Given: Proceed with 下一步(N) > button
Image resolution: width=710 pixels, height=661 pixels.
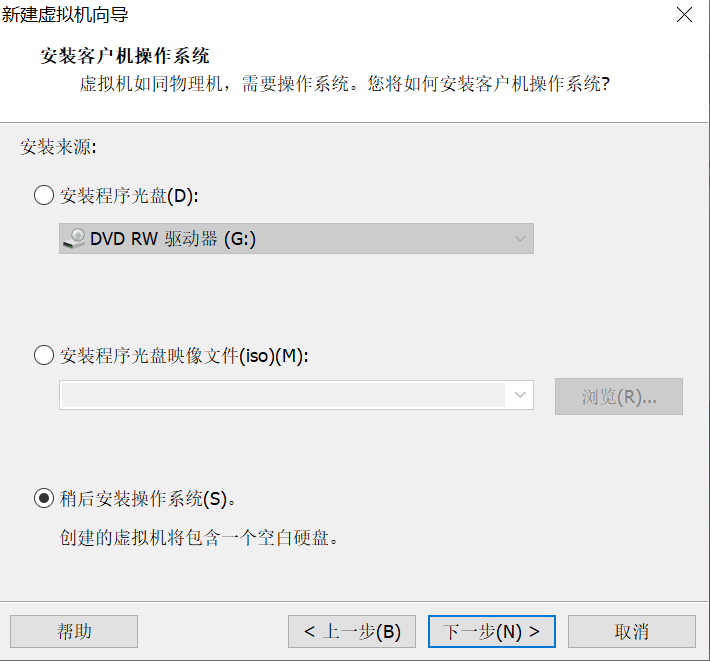Looking at the screenshot, I should tap(492, 631).
